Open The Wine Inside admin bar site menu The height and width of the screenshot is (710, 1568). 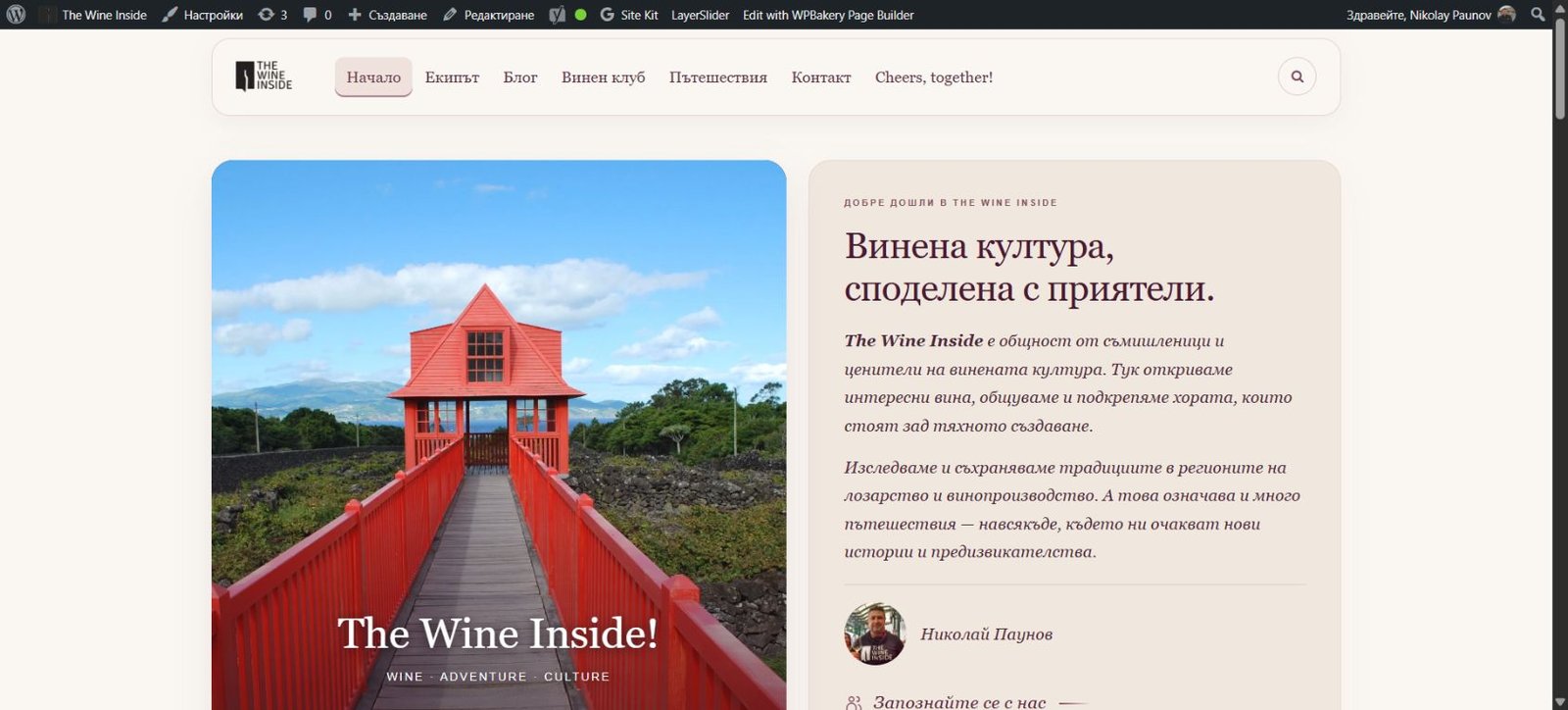pyautogui.click(x=94, y=15)
